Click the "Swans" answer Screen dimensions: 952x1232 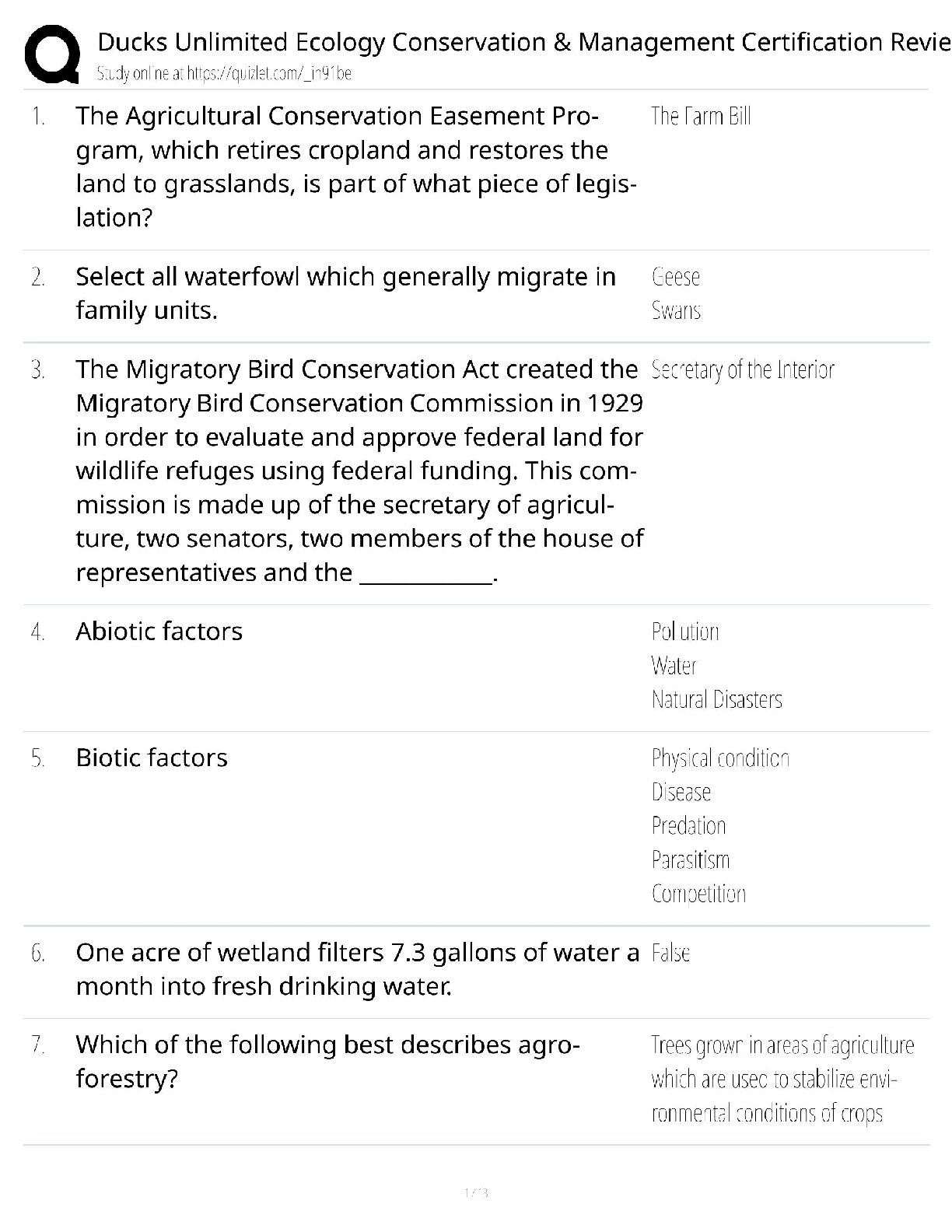pos(676,311)
